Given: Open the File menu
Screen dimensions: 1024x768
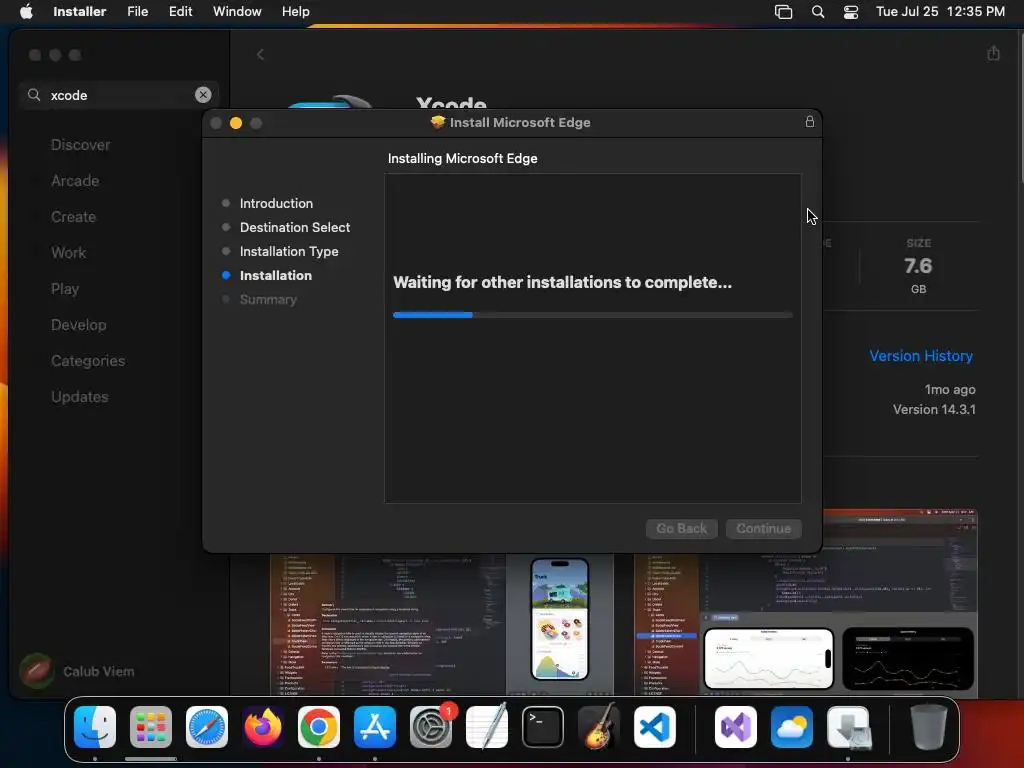Looking at the screenshot, I should coord(138,12).
